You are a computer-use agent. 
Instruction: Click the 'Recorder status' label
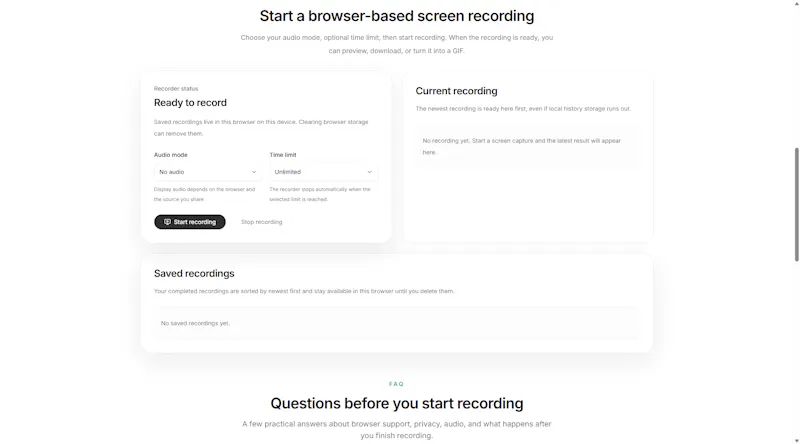pos(176,89)
